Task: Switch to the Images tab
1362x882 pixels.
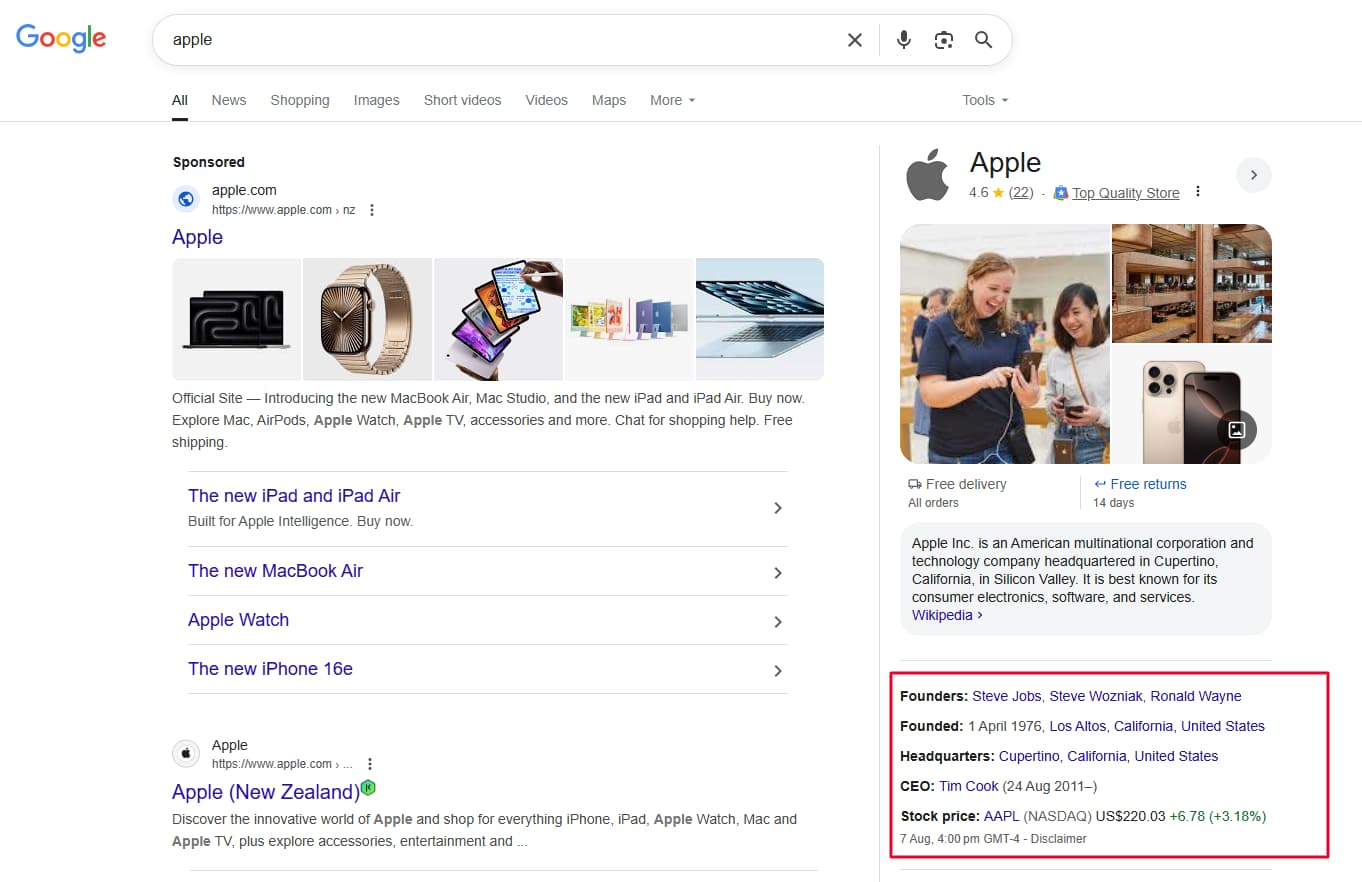Action: pyautogui.click(x=376, y=100)
